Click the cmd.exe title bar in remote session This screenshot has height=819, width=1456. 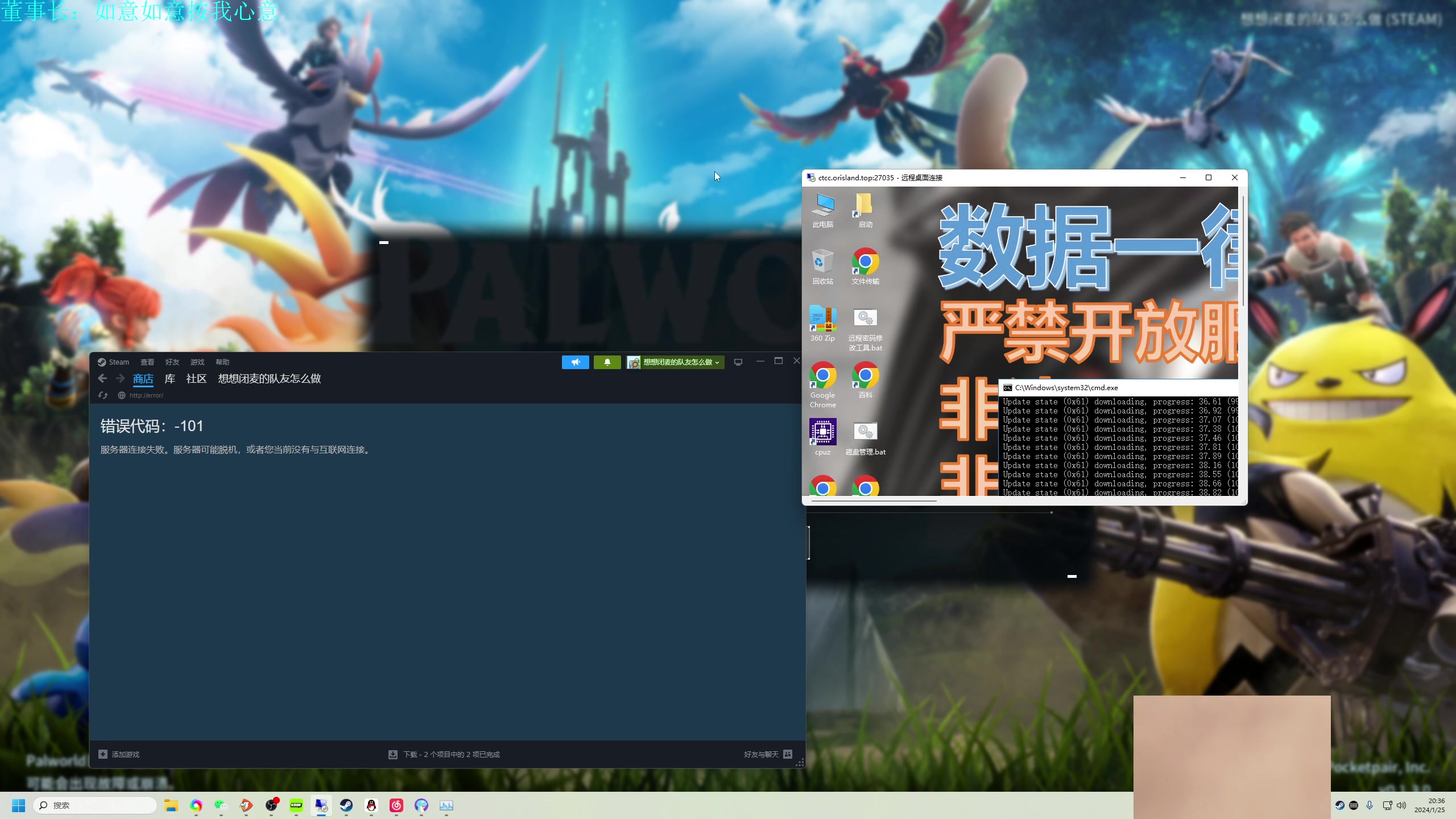click(1118, 388)
